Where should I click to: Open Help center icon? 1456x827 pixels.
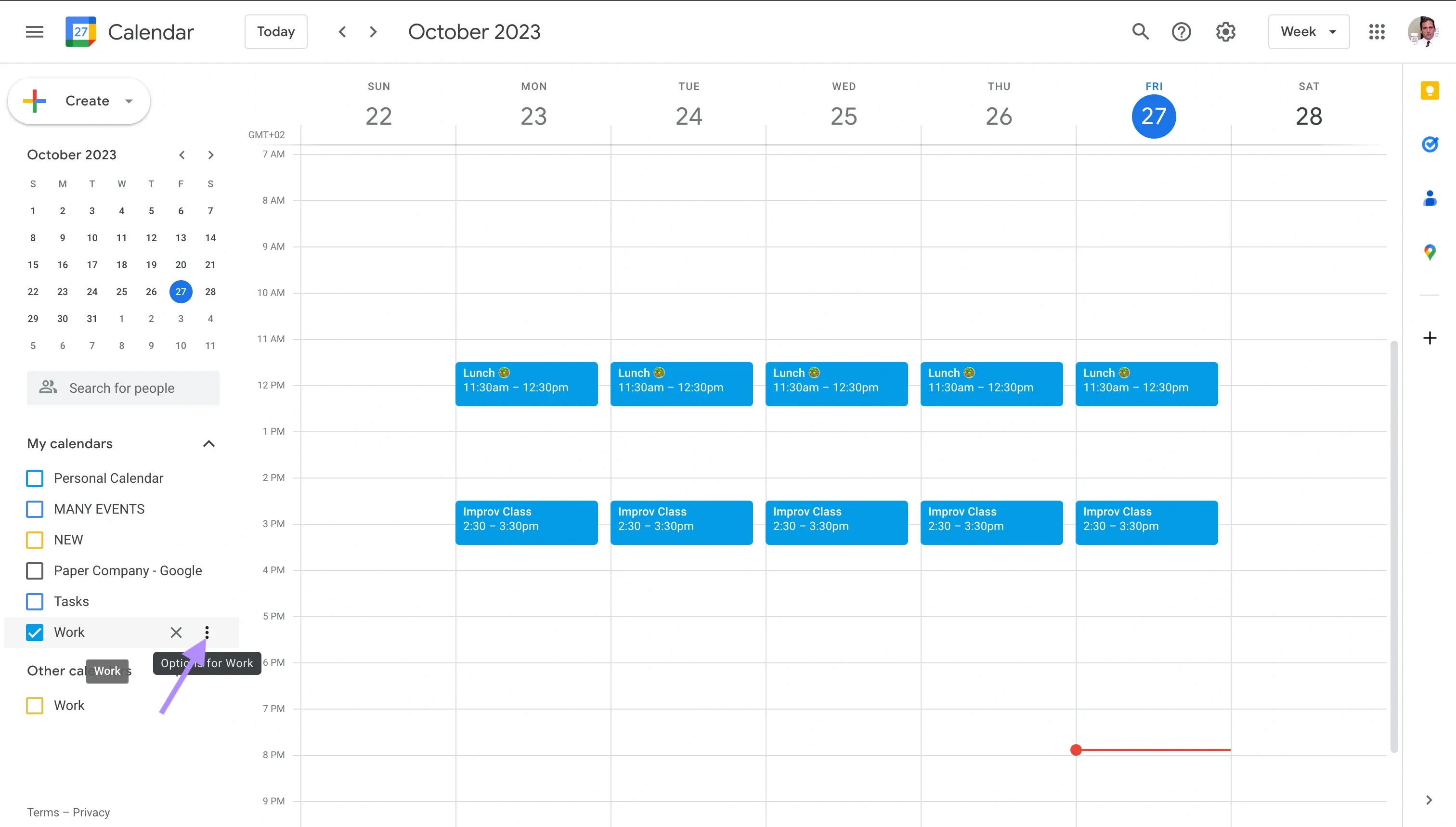click(x=1182, y=32)
